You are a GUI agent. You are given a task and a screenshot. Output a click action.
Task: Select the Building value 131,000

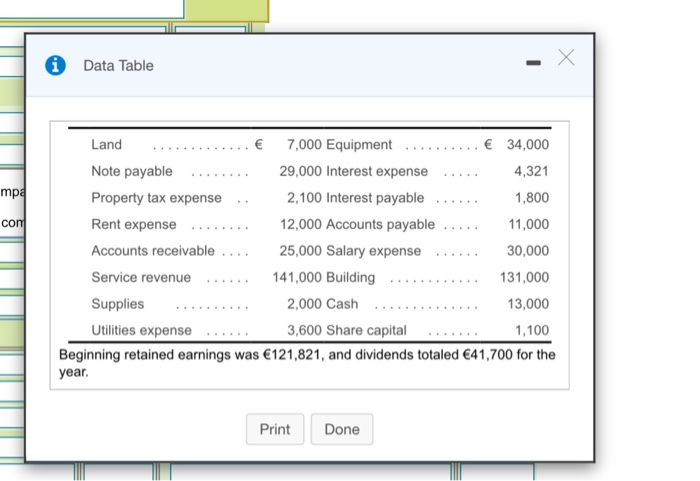point(524,277)
